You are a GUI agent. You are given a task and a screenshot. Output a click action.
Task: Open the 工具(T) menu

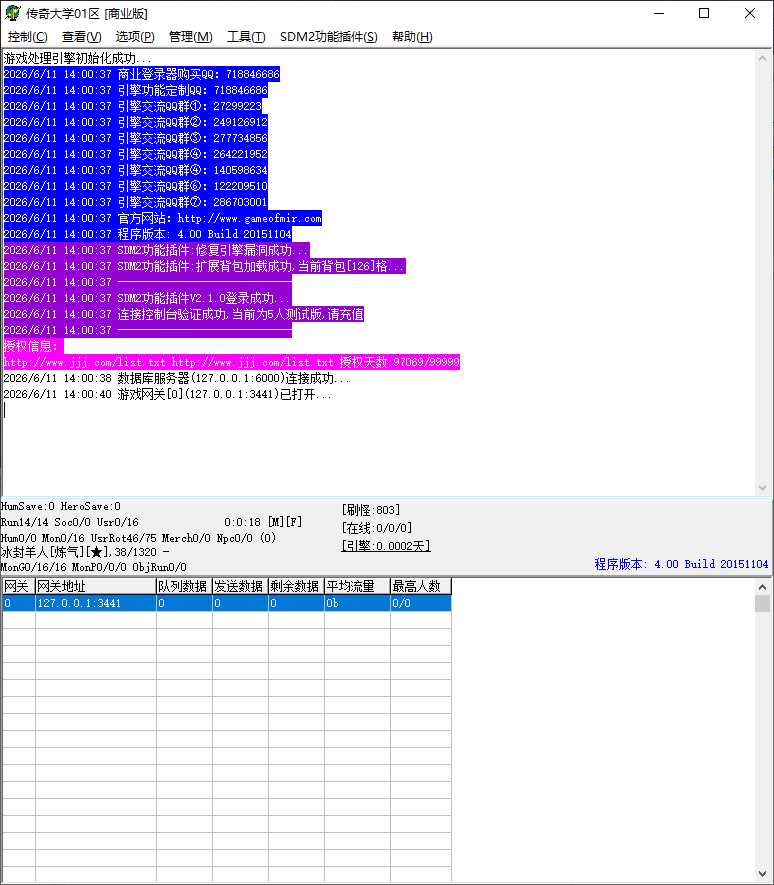pyautogui.click(x=246, y=37)
